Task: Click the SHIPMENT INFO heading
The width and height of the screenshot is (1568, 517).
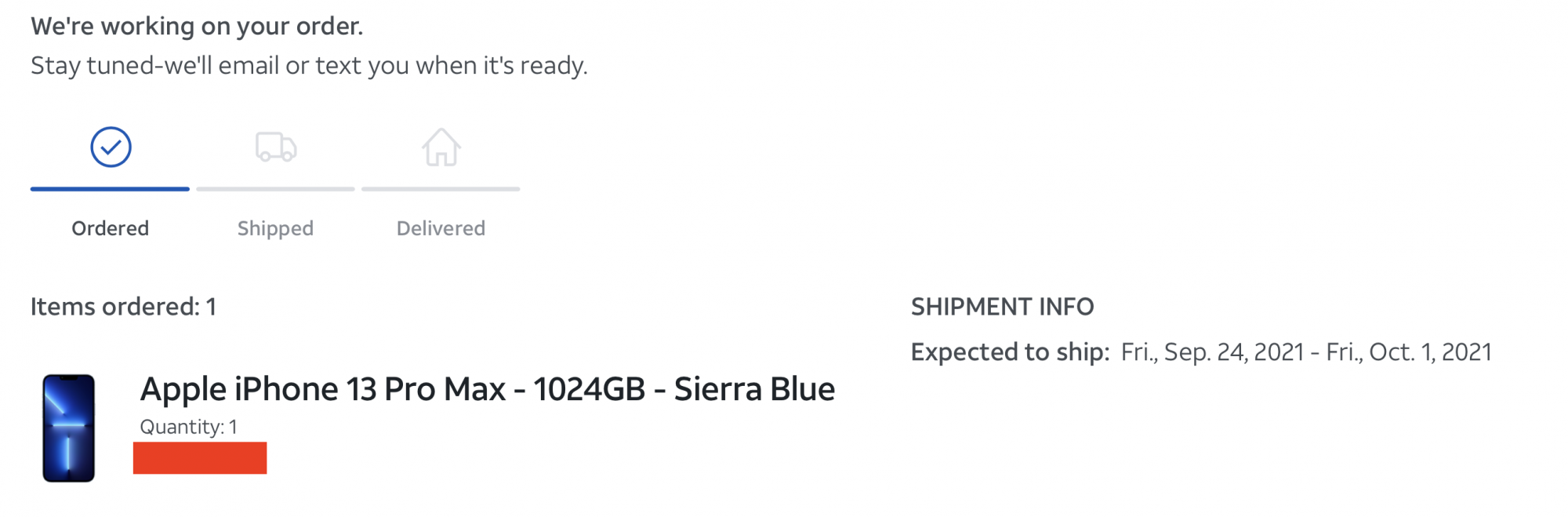Action: click(x=1002, y=307)
